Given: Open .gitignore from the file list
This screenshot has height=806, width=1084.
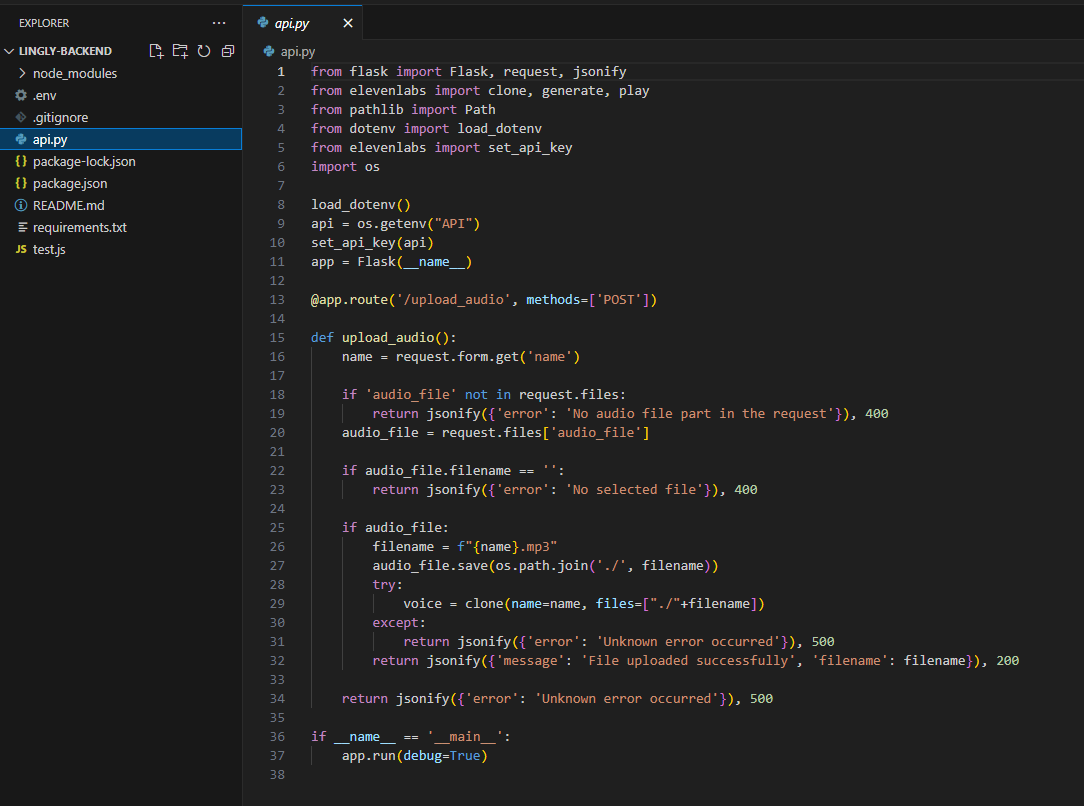Looking at the screenshot, I should (60, 118).
